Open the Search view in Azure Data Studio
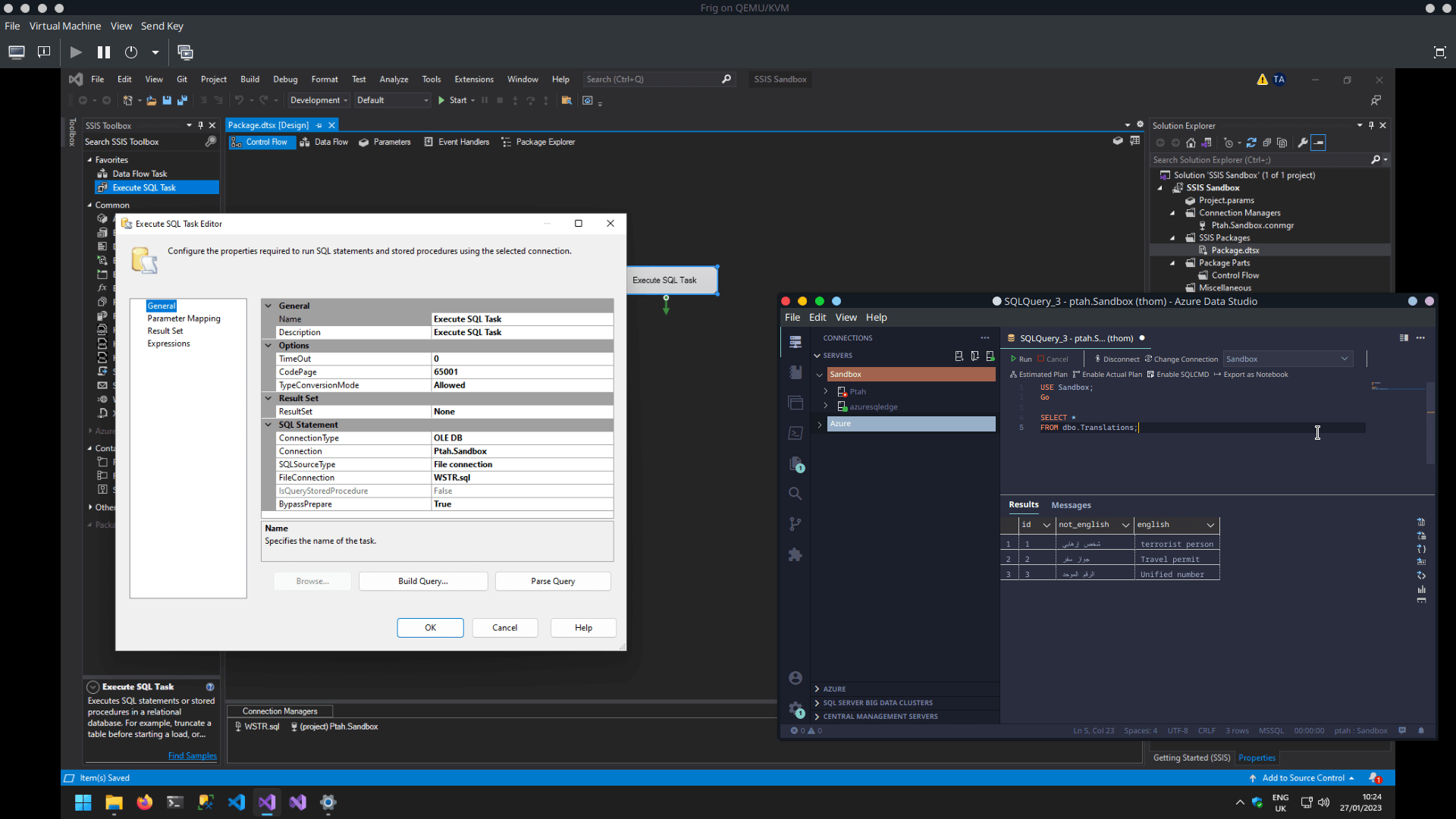This screenshot has width=1456, height=819. tap(795, 494)
